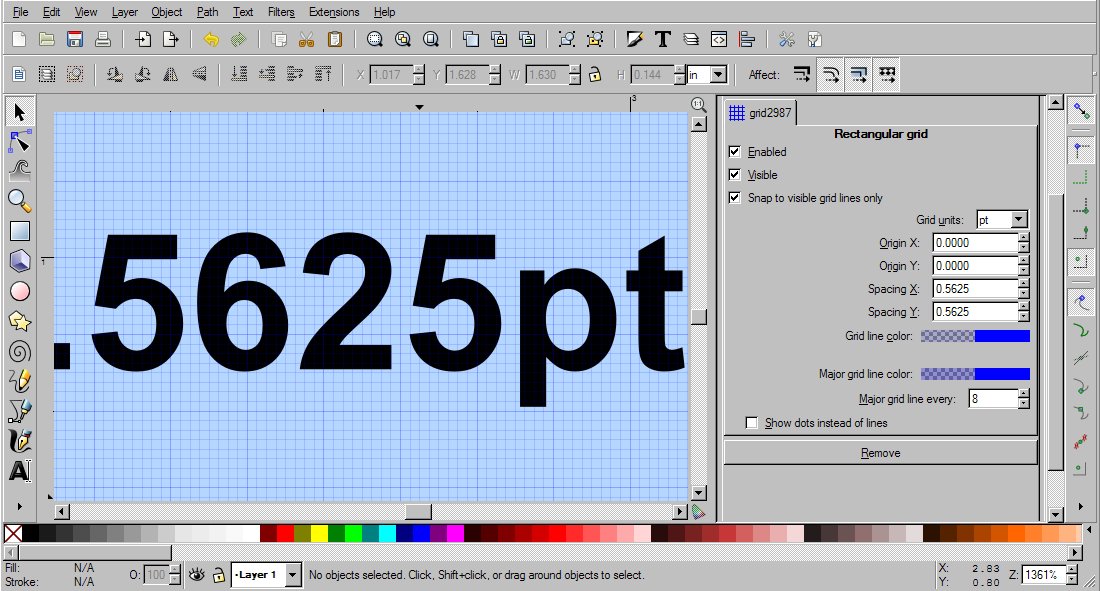1100x591 pixels.
Task: Activate the Text tool in toolbox
Action: tap(19, 470)
